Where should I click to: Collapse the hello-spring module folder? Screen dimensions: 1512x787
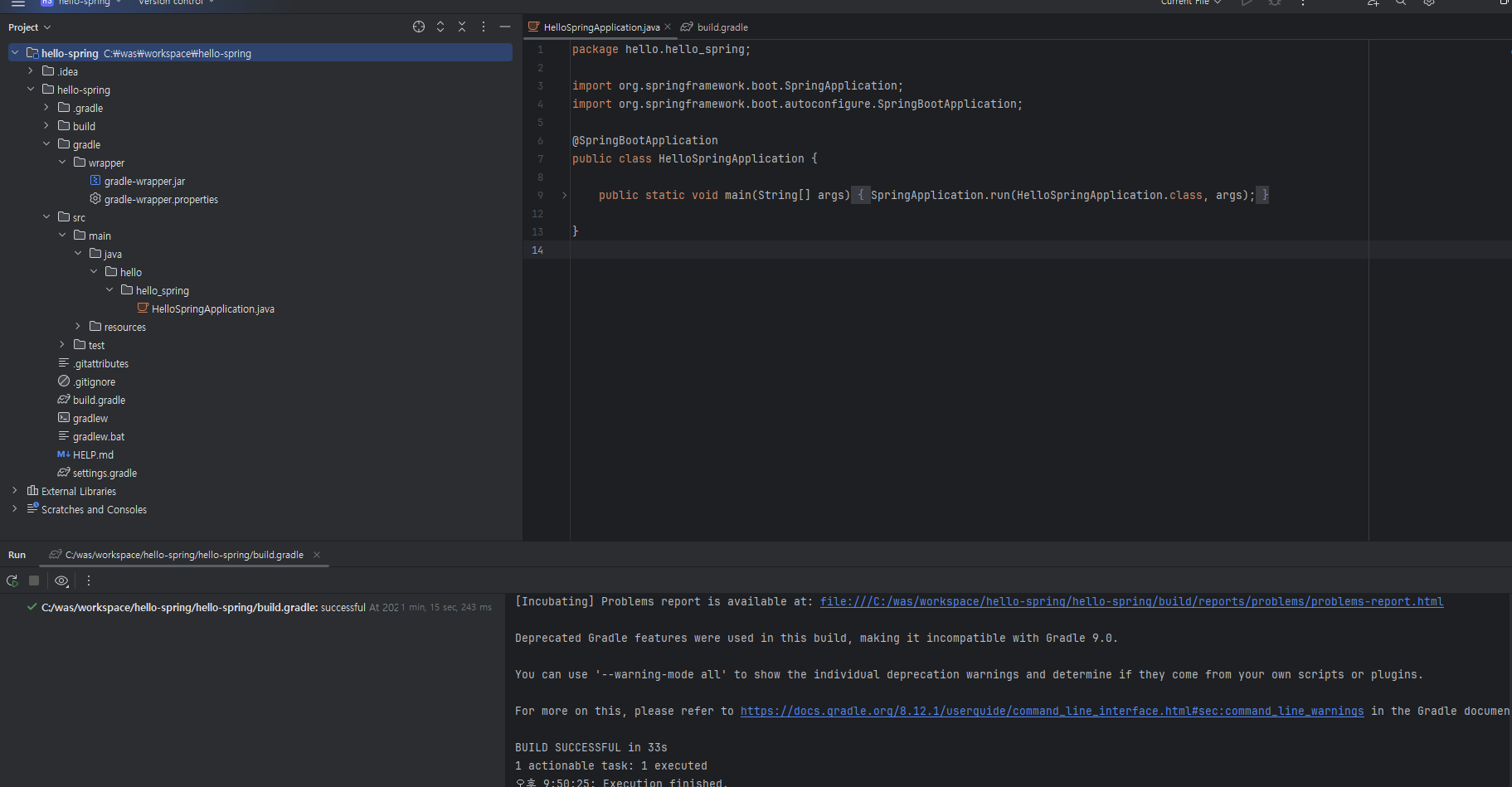pyautogui.click(x=31, y=90)
